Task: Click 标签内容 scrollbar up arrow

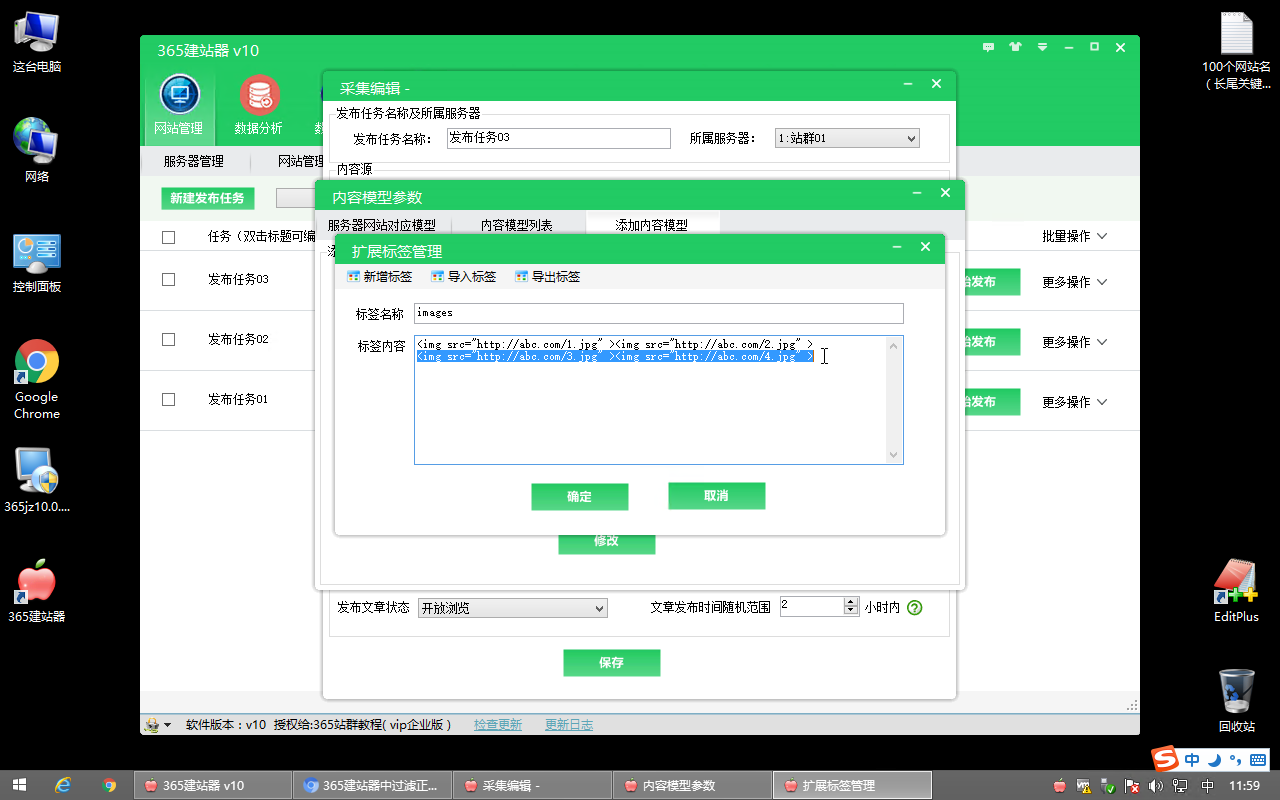Action: click(x=894, y=345)
